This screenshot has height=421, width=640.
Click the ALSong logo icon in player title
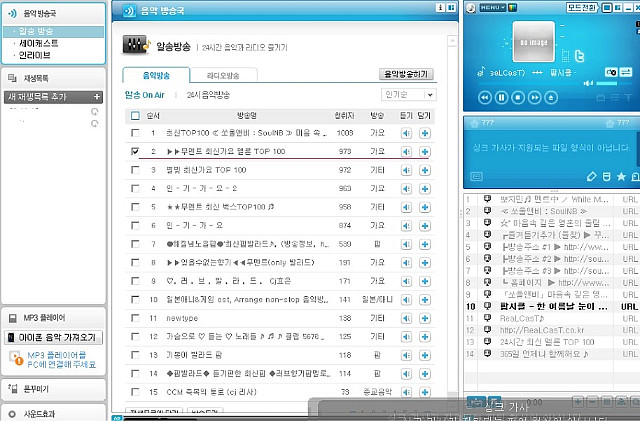[471, 8]
